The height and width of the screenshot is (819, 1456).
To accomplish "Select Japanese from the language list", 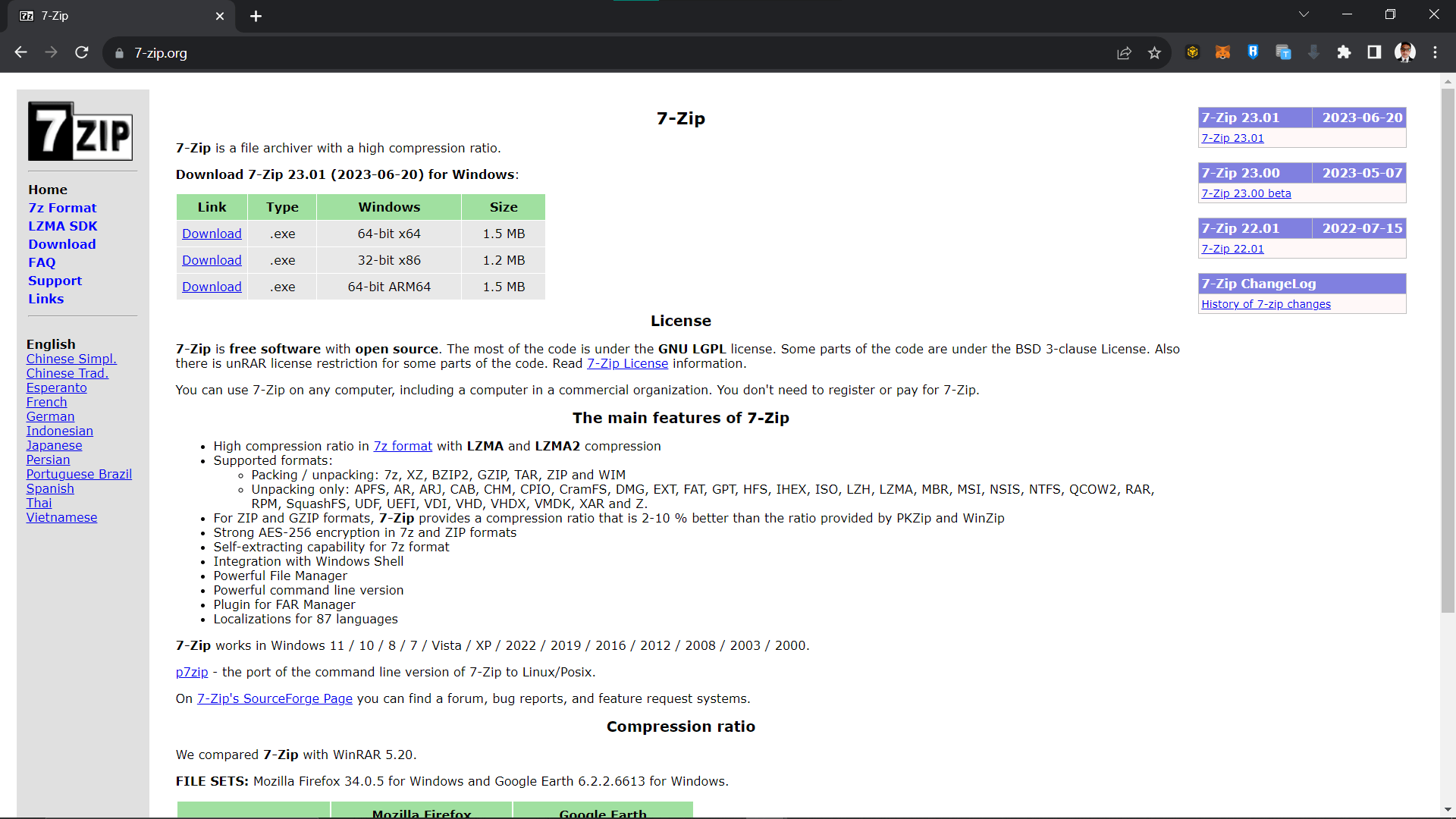I will (x=53, y=445).
